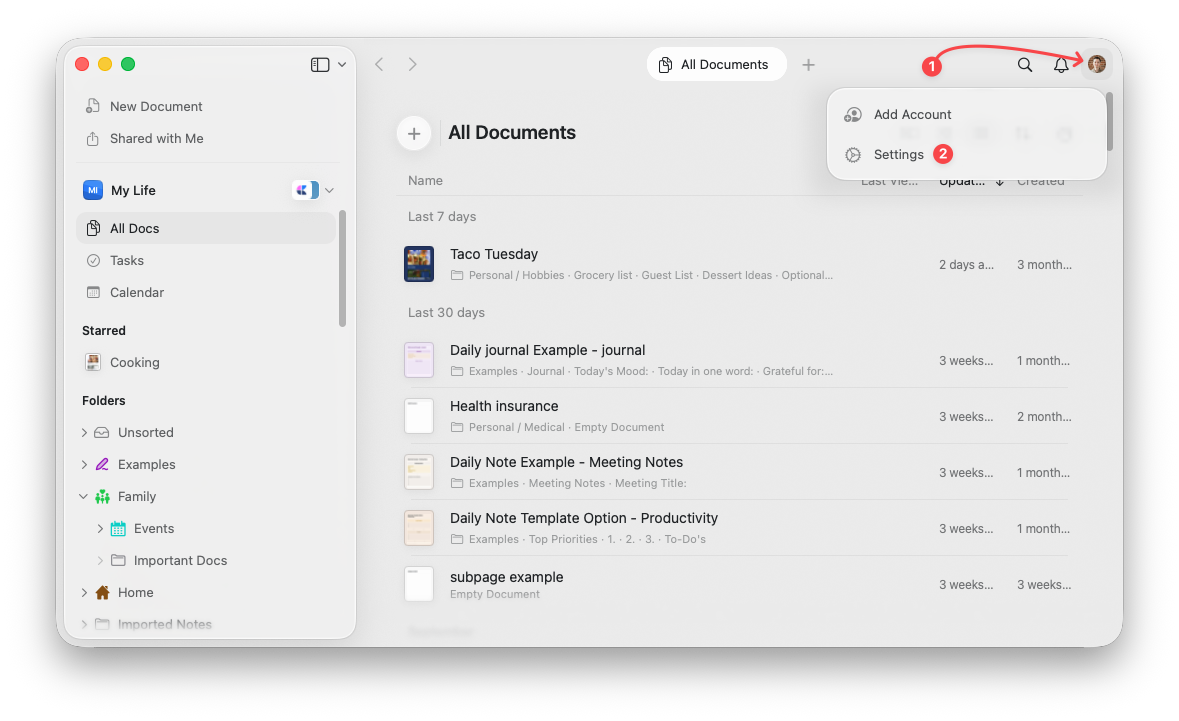Click the Settings gear icon
The image size is (1179, 721).
coord(853,155)
